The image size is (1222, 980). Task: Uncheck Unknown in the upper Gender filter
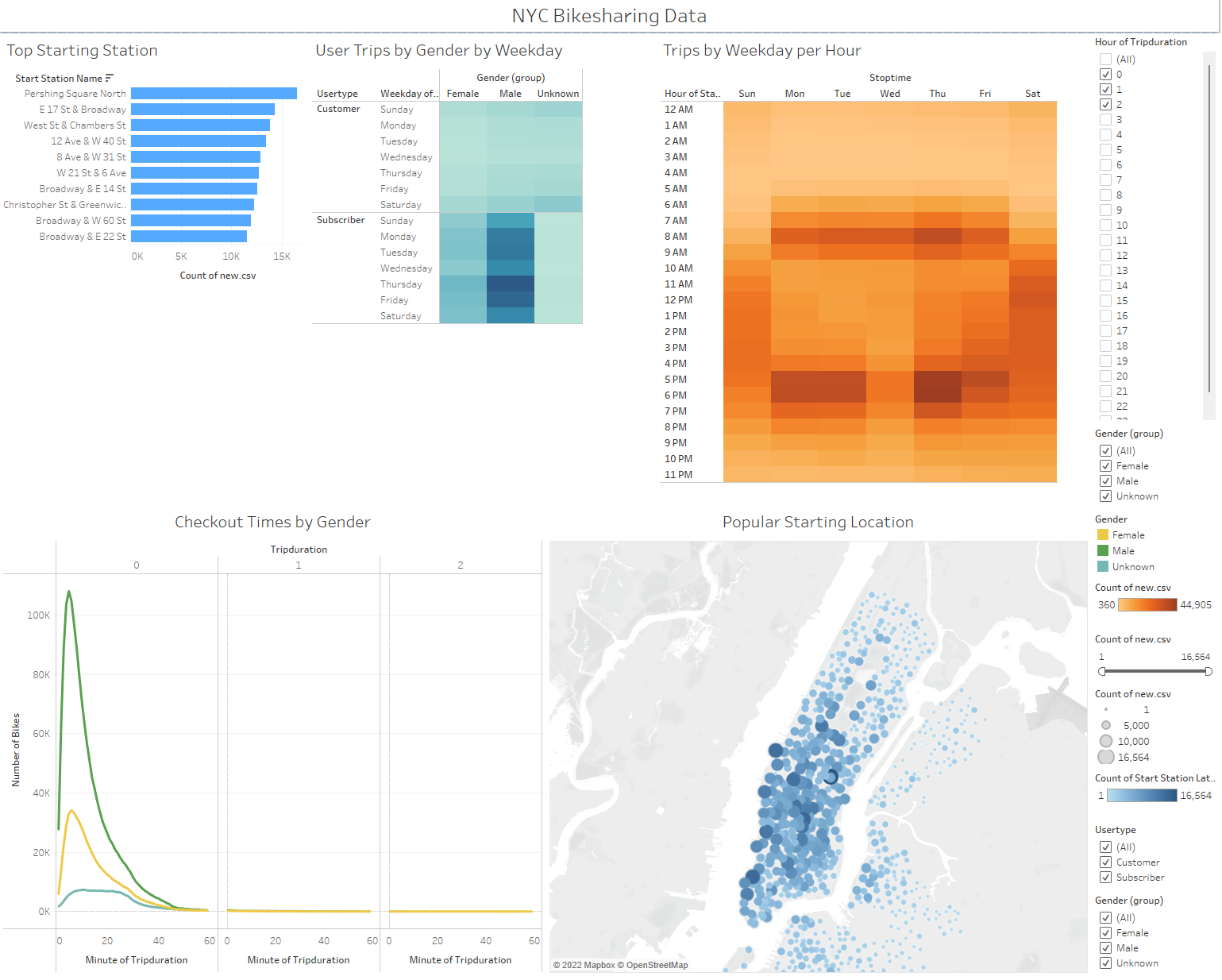click(x=1105, y=496)
